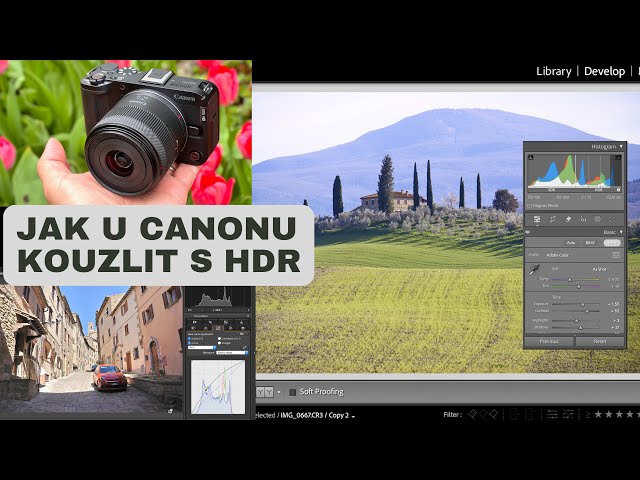
Task: Click the Lightroom color histogram graph
Action: 575,171
